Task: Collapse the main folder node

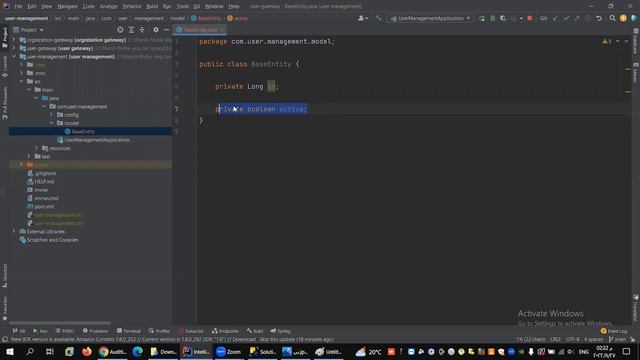Action: tap(29, 90)
